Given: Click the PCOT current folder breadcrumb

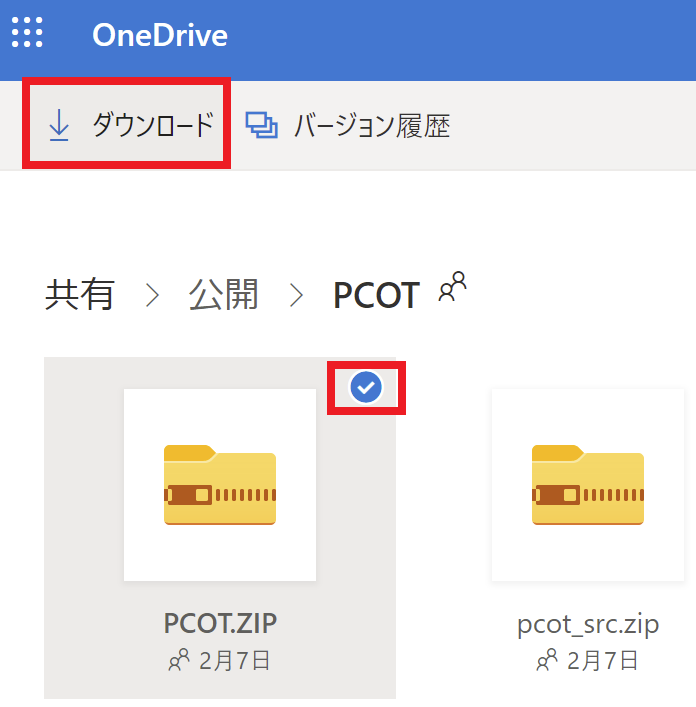Looking at the screenshot, I should 376,295.
